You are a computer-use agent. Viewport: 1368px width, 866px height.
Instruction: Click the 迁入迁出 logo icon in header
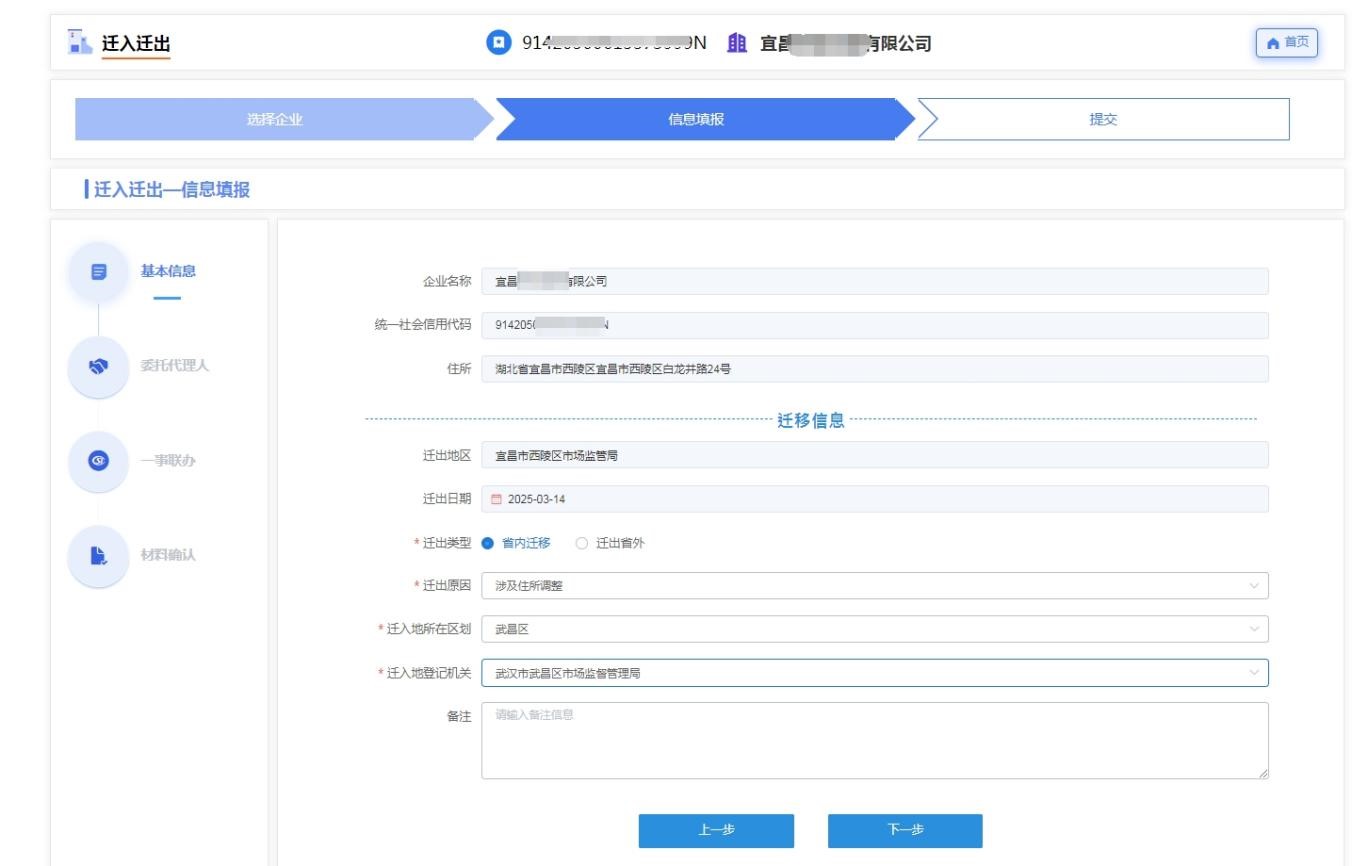pos(81,42)
